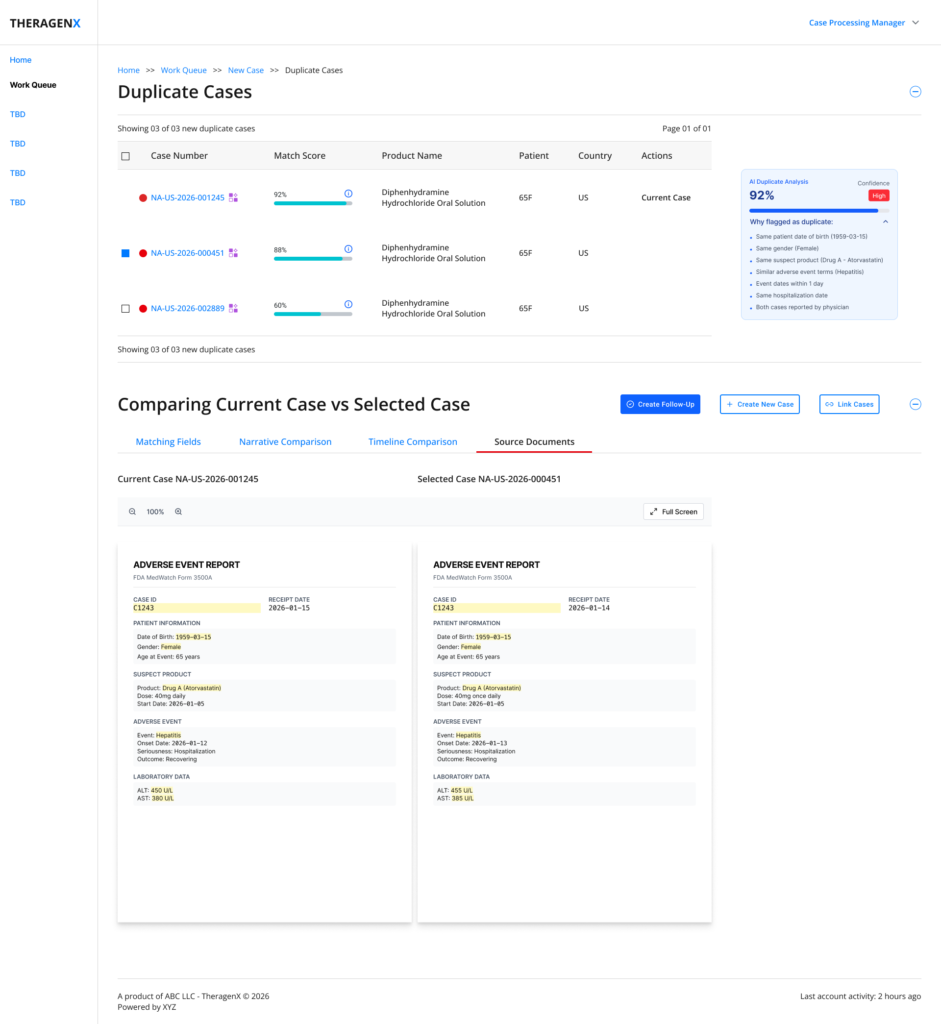941x1024 pixels.
Task: Click receipt date 2026-01-15 in current case report
Action: (289, 608)
